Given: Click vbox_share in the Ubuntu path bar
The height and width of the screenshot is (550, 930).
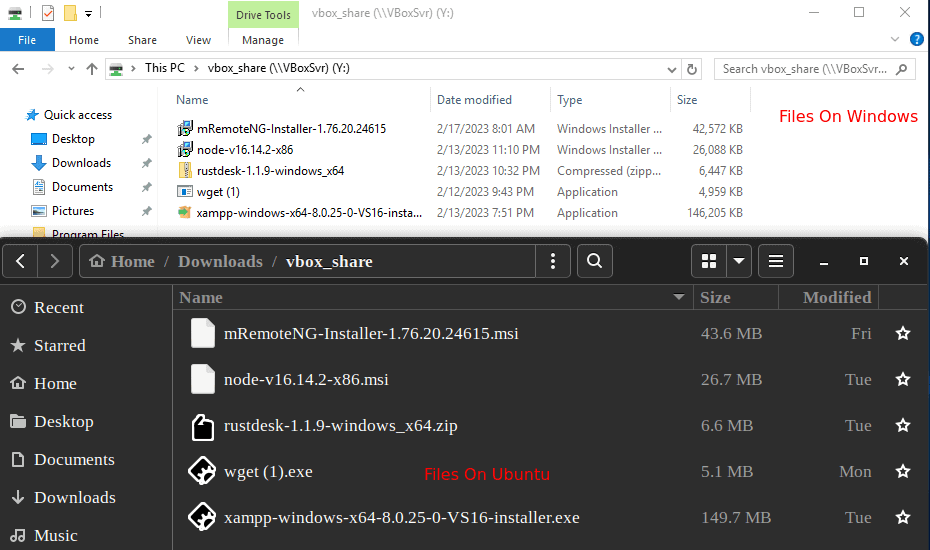Looking at the screenshot, I should click(329, 261).
